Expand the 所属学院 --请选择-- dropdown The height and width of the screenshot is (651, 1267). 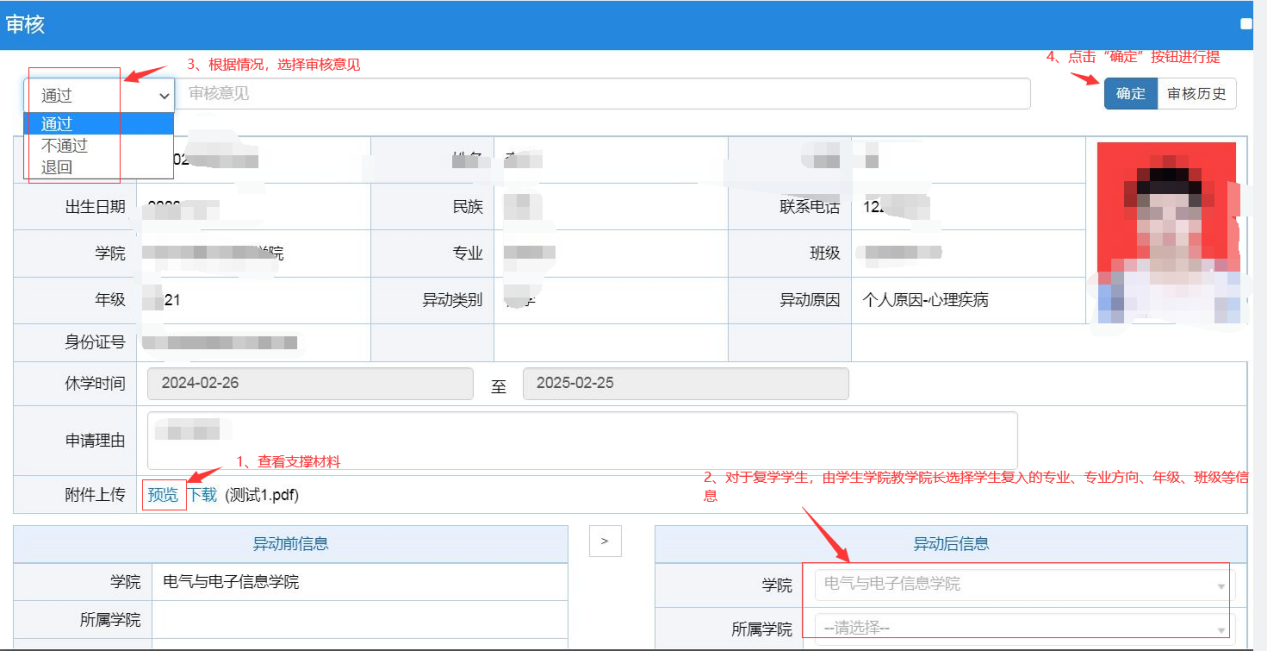1024,629
